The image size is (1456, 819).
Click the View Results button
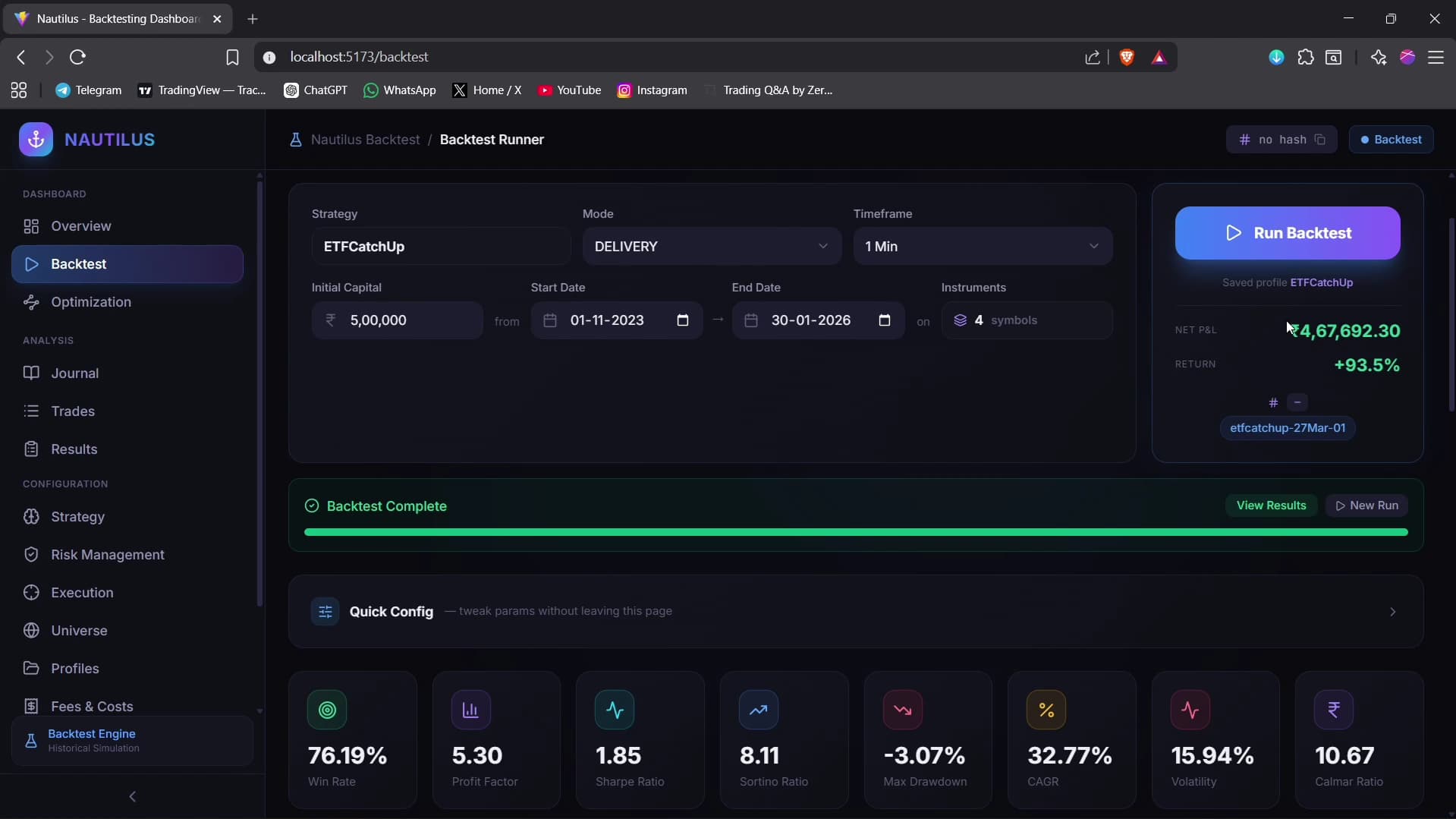1271,506
